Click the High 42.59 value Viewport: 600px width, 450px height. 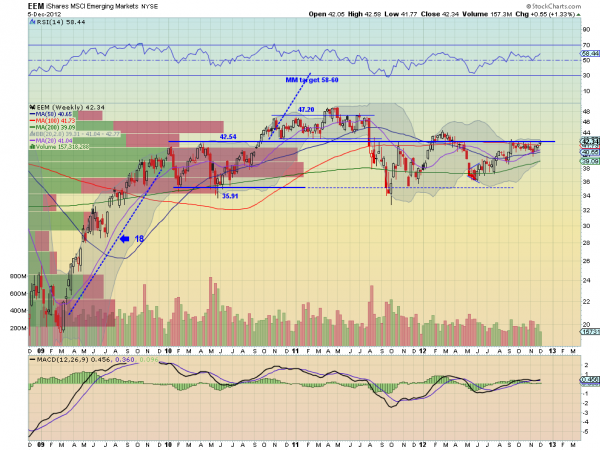click(364, 14)
